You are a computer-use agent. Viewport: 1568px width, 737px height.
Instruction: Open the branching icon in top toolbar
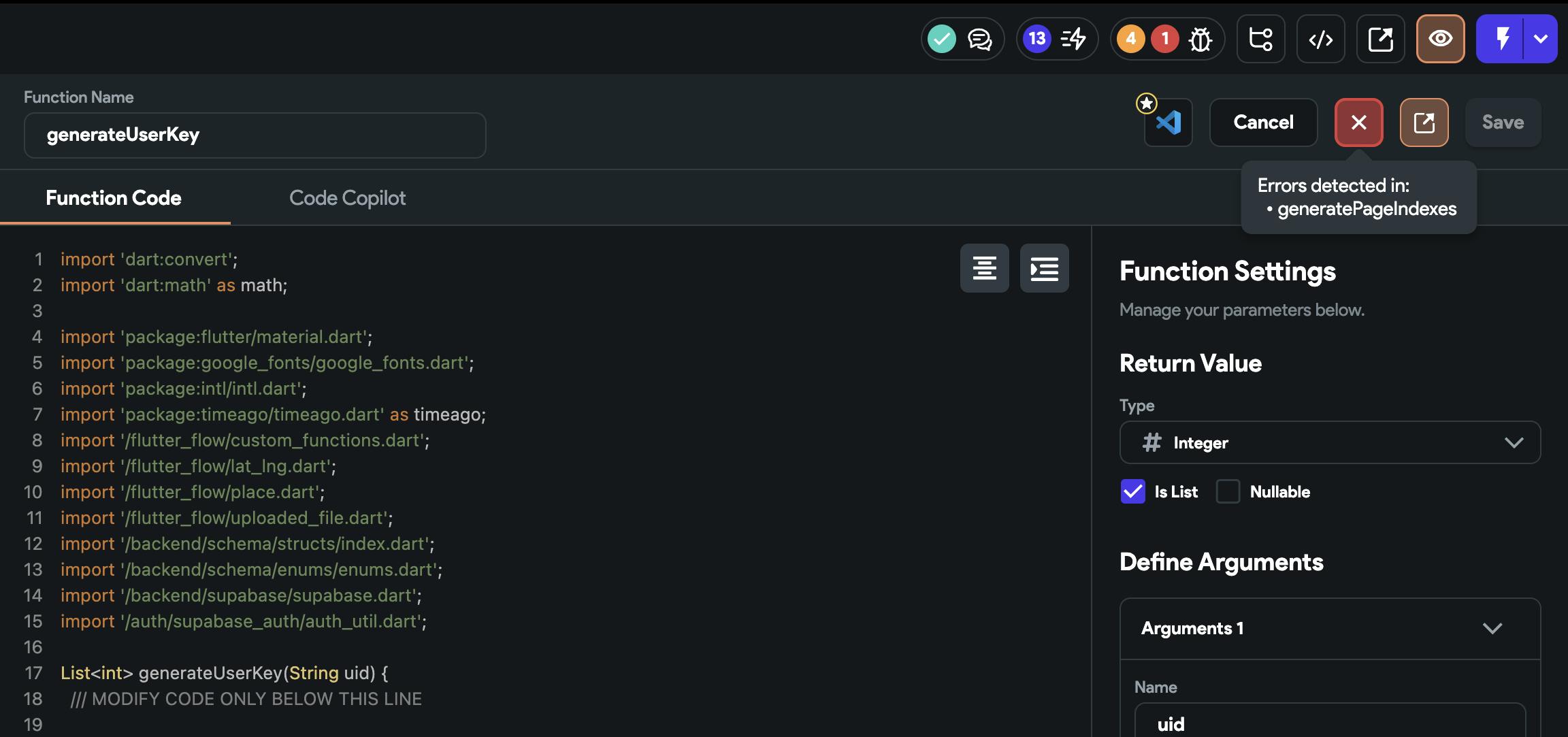point(1260,39)
